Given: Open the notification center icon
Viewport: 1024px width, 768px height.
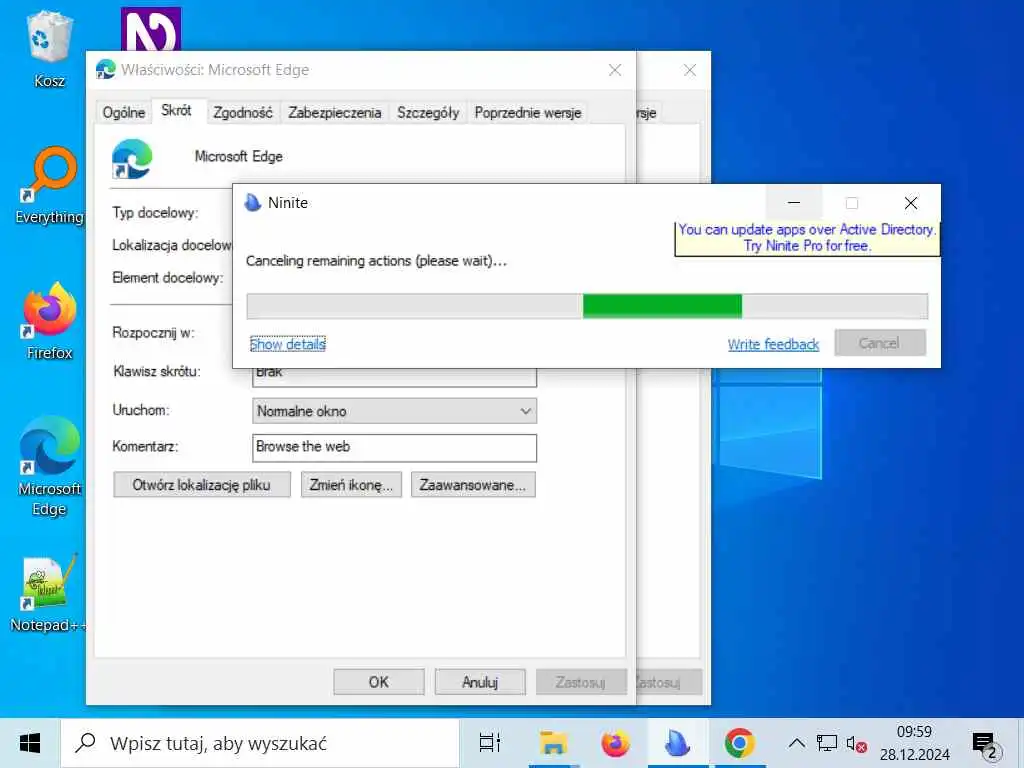Looking at the screenshot, I should coord(987,744).
